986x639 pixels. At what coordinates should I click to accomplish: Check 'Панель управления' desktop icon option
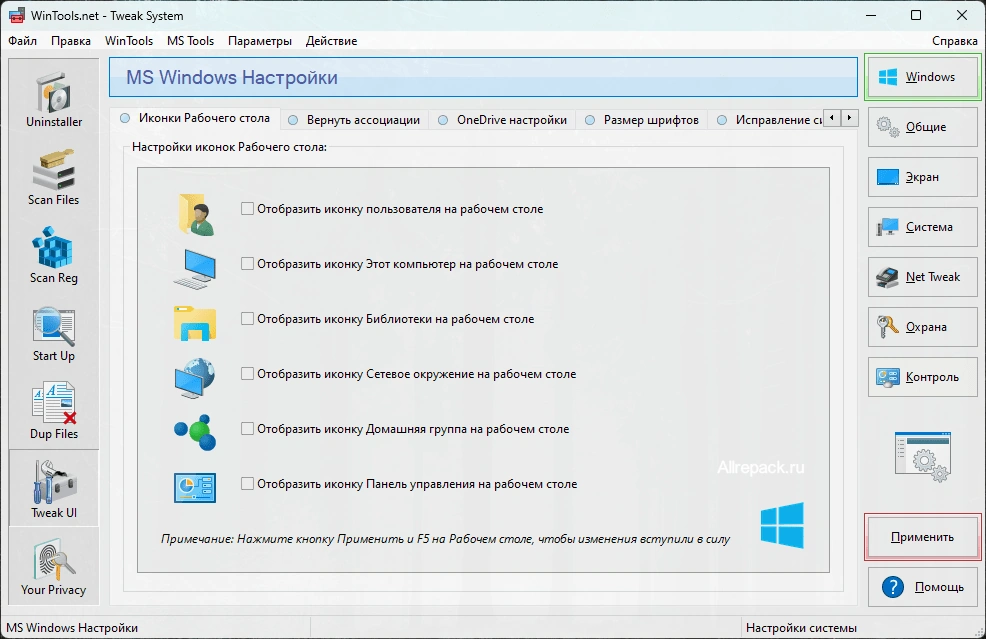pos(247,484)
